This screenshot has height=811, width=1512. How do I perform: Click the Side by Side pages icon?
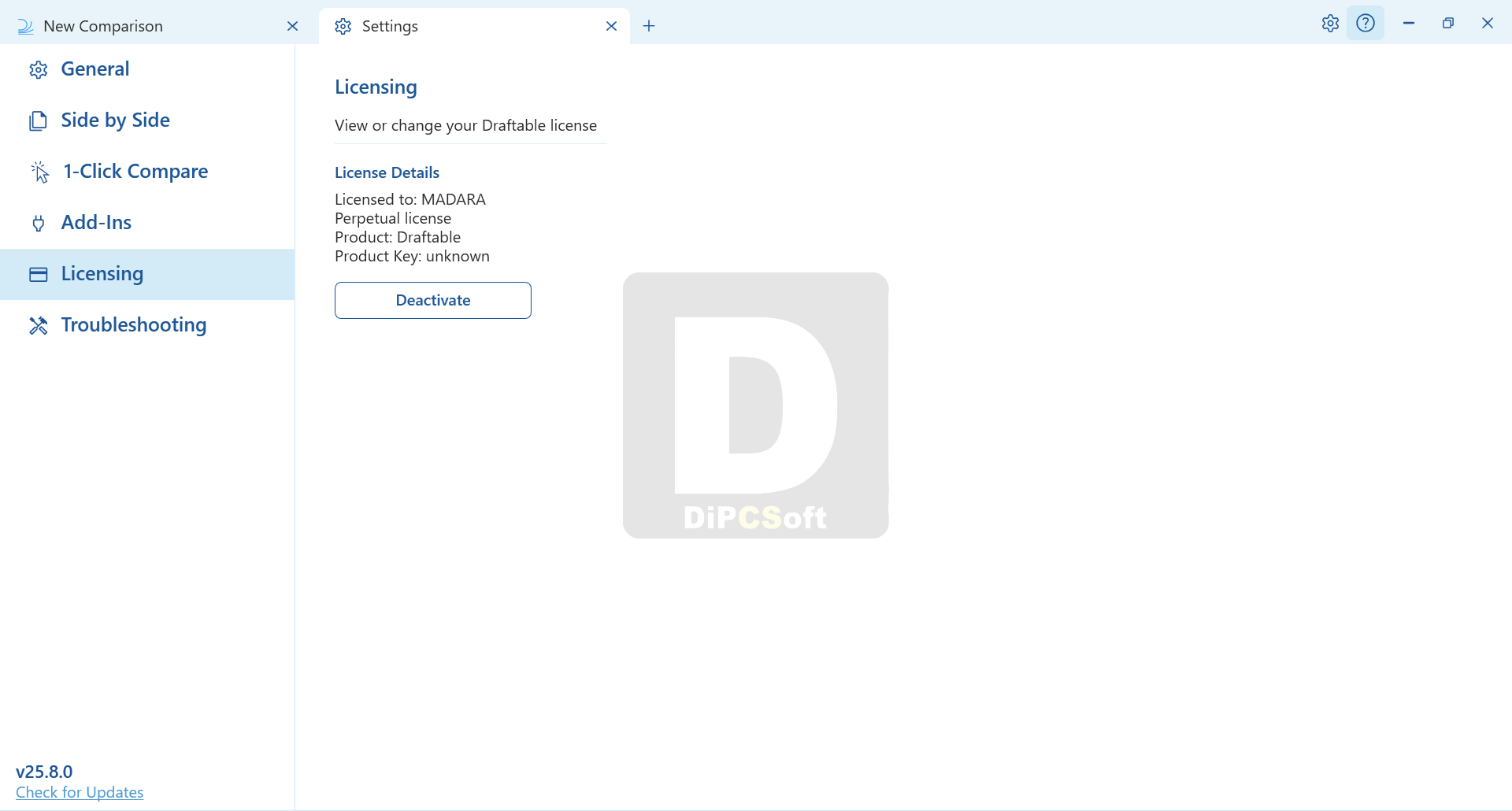tap(38, 121)
